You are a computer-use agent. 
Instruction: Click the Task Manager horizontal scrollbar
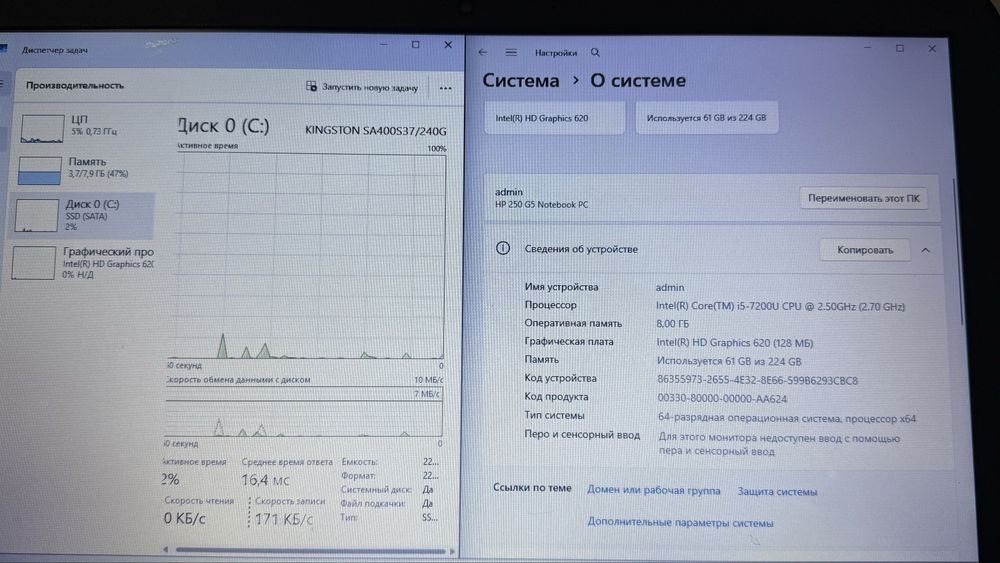309,550
